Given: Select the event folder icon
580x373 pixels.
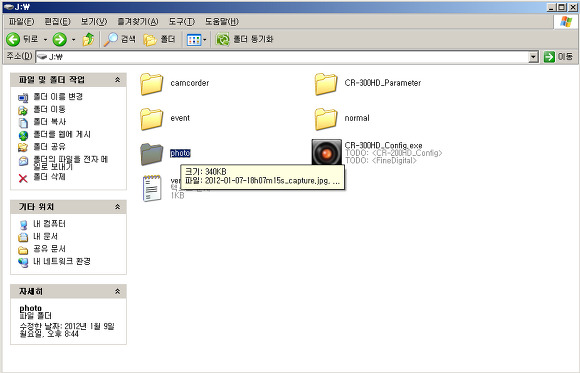Looking at the screenshot, I should click(x=152, y=119).
